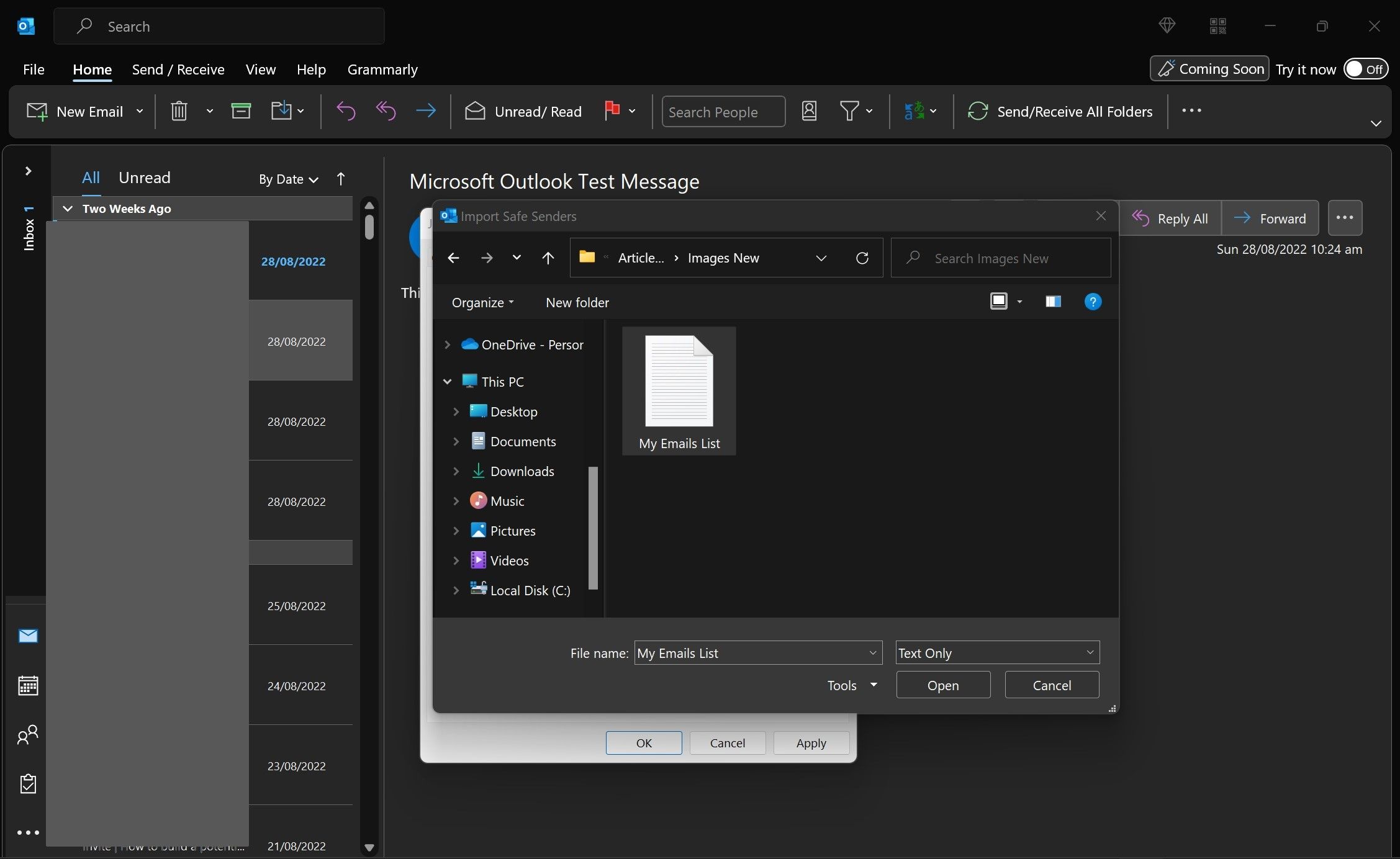Click the Open button in dialog

(x=943, y=684)
